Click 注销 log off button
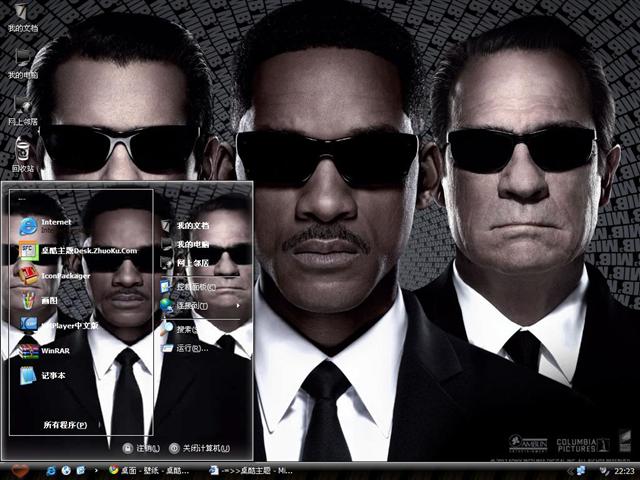Viewport: 640px width, 480px height. [x=141, y=448]
